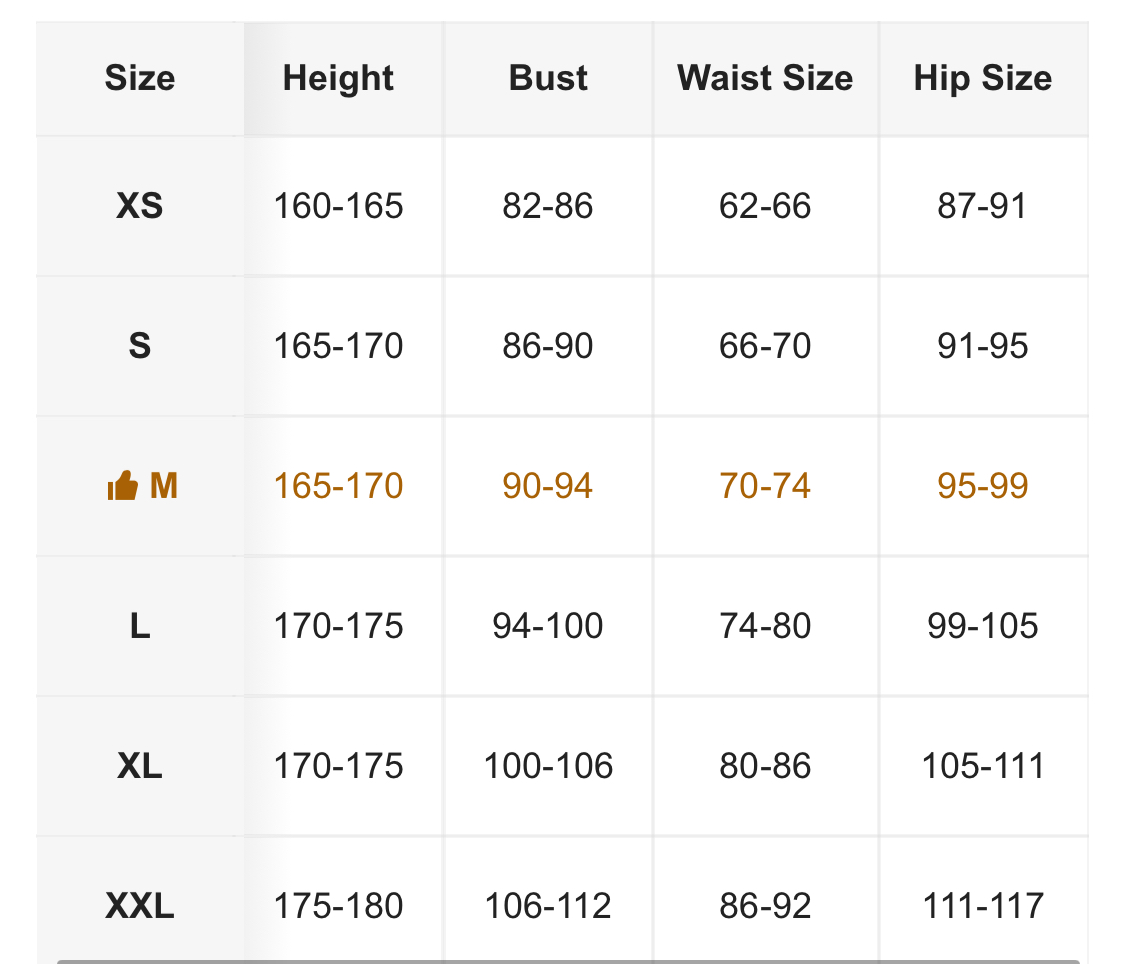Select the L size row label
Image resolution: width=1125 pixels, height=964 pixels.
[140, 626]
